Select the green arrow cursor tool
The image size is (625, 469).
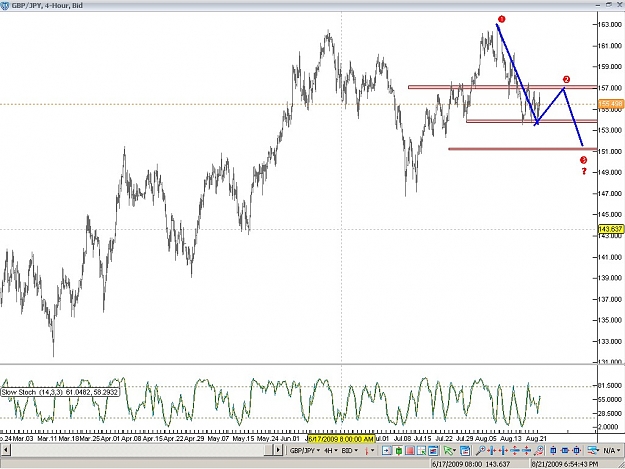(x=448, y=450)
